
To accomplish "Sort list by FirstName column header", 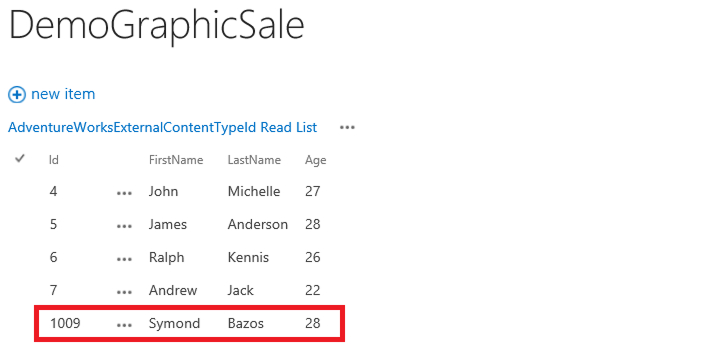I will pos(176,160).
